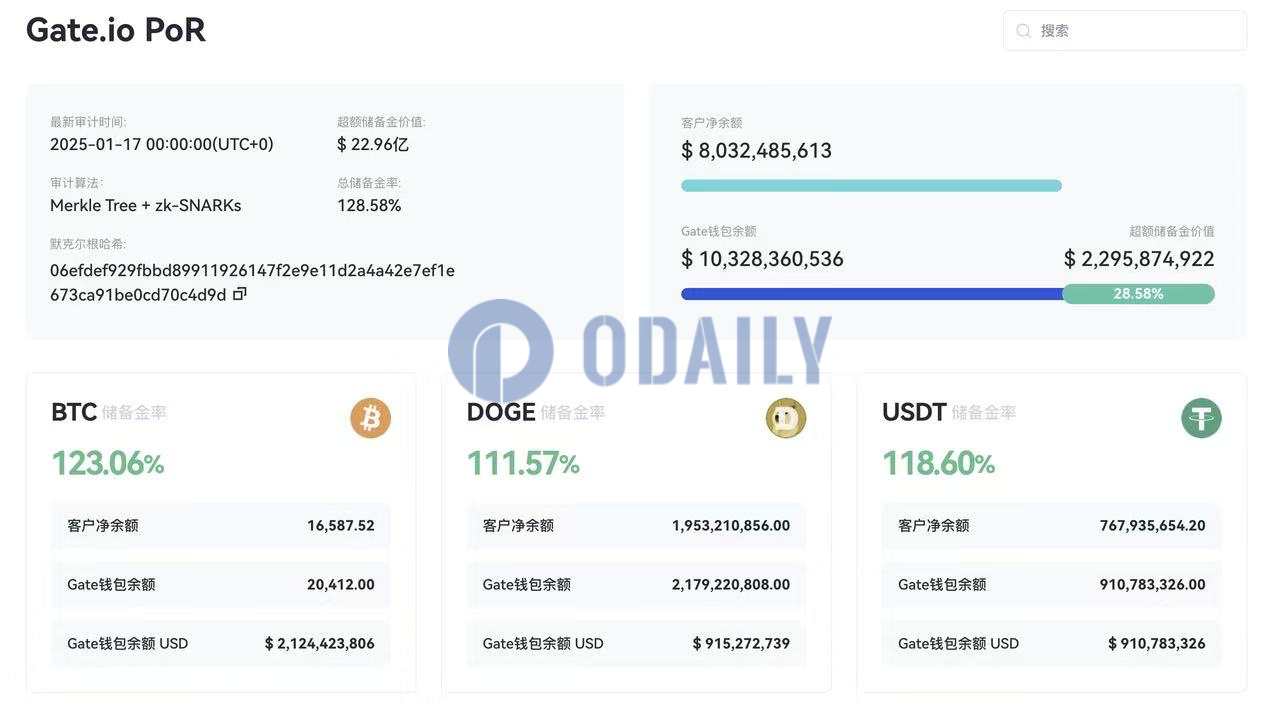This screenshot has width=1280, height=704.
Task: Click the hash line starting 06efdef929fbbd
Action: click(x=252, y=270)
